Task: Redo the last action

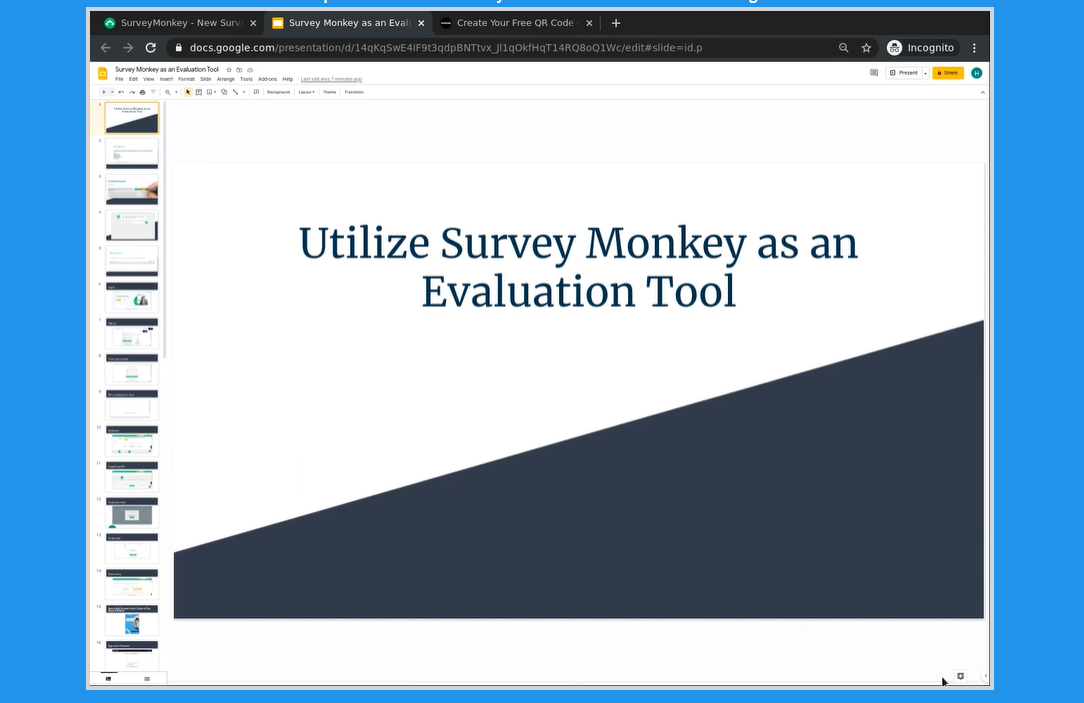Action: coord(132,92)
